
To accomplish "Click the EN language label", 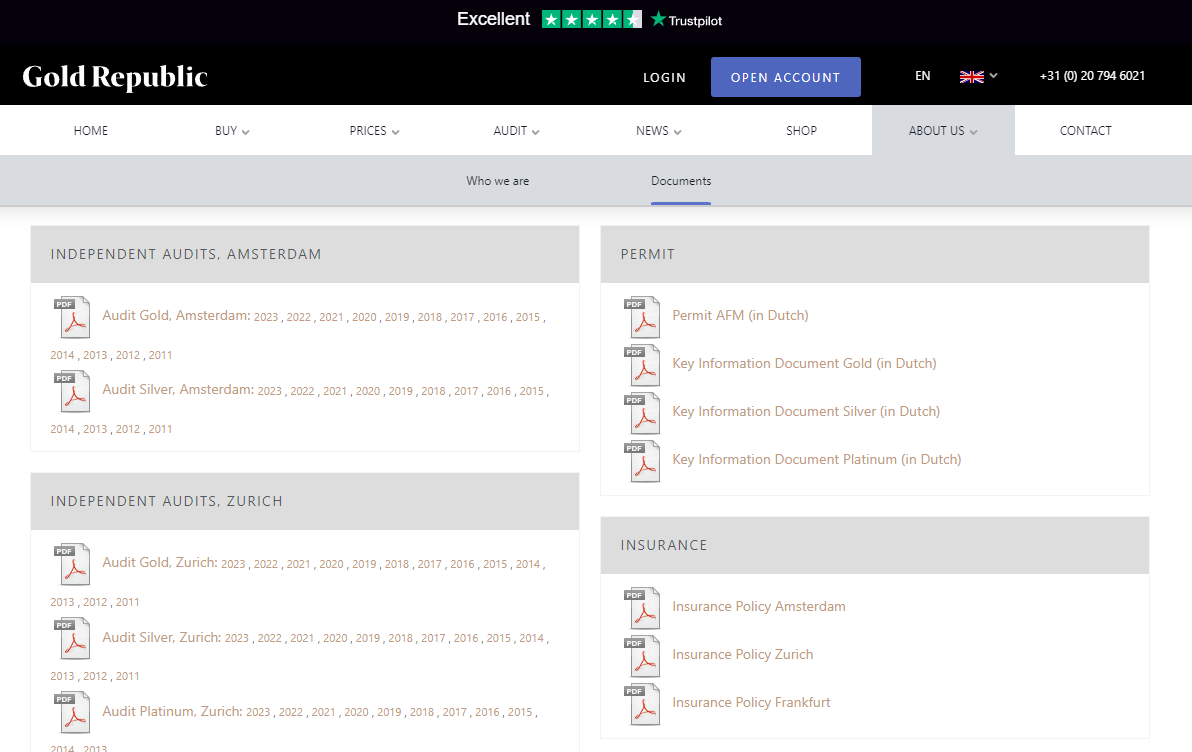I will (x=922, y=76).
